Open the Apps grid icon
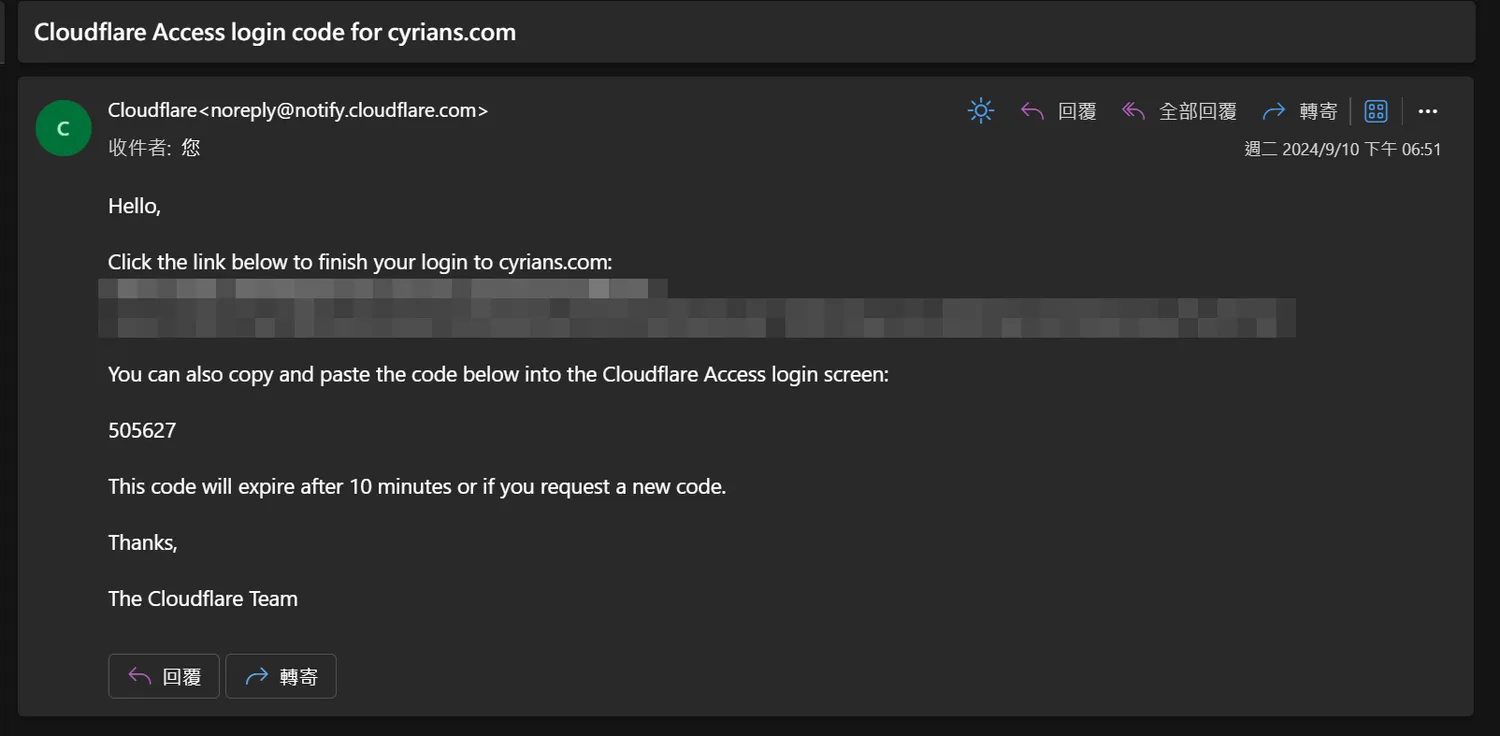Screen dimensions: 1500x736 (x=1376, y=111)
